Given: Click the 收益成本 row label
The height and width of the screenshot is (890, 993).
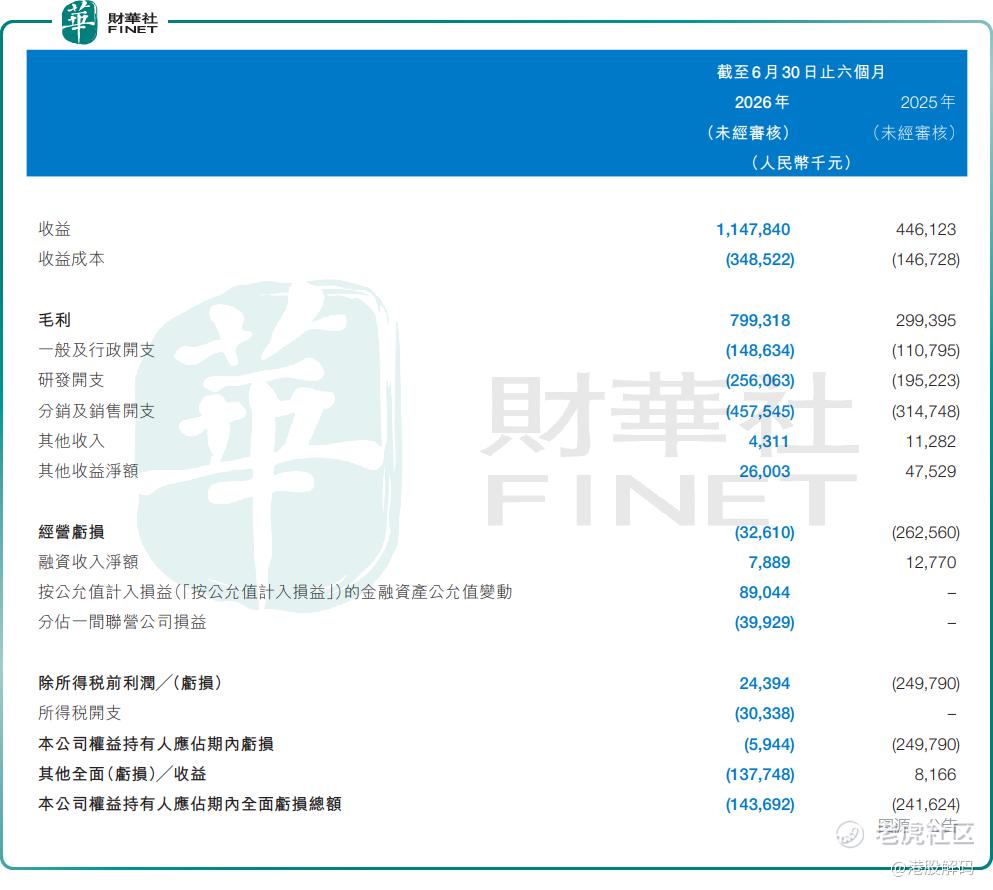Looking at the screenshot, I should tap(72, 259).
